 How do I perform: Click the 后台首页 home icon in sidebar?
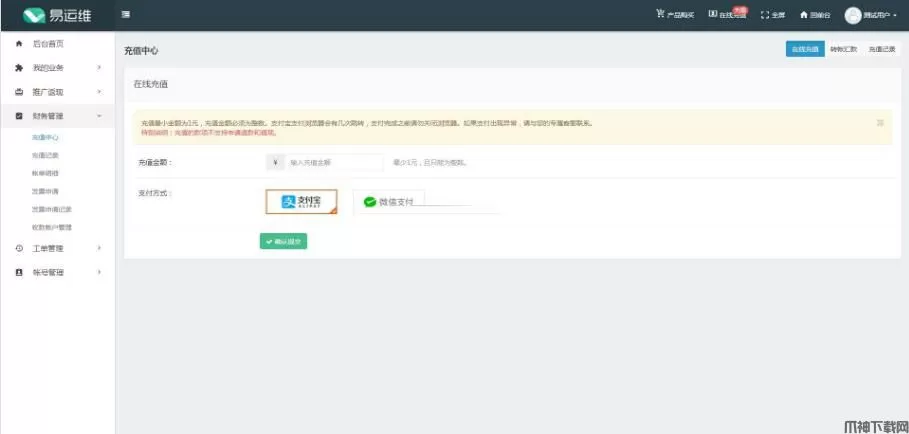[19, 43]
